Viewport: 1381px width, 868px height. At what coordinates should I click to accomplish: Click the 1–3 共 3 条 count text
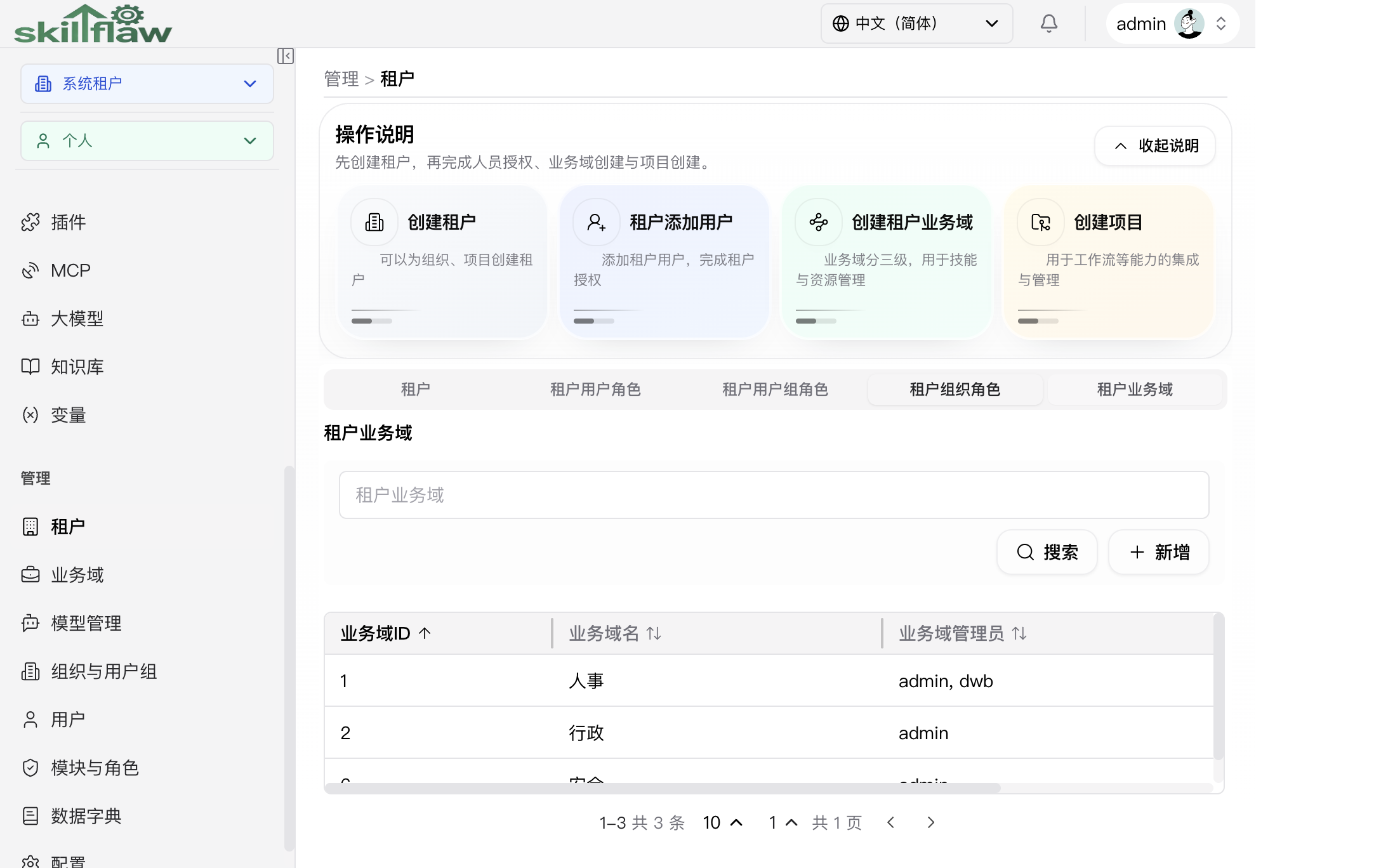click(642, 822)
